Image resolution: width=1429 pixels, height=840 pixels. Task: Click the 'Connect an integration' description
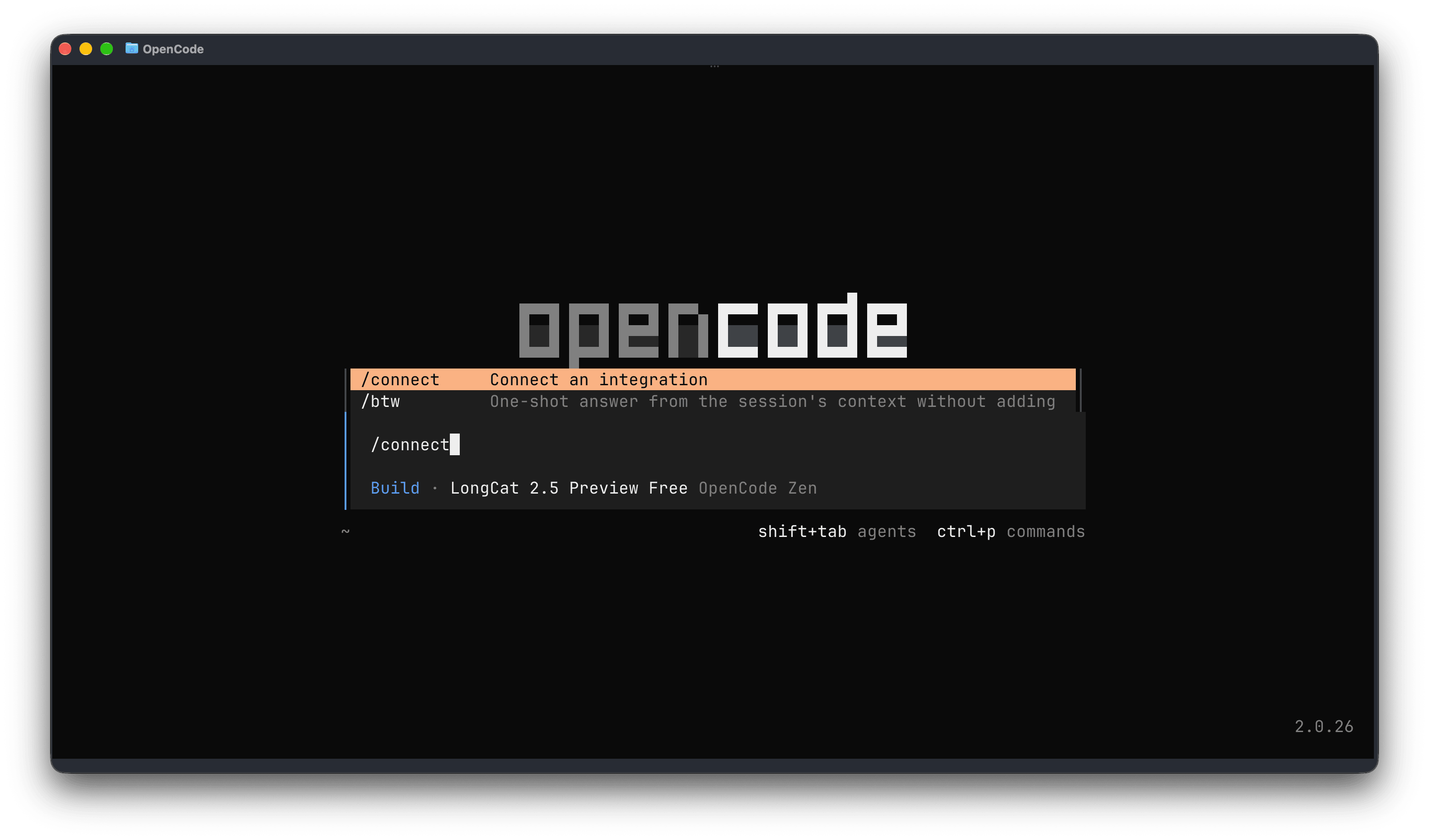[599, 379]
